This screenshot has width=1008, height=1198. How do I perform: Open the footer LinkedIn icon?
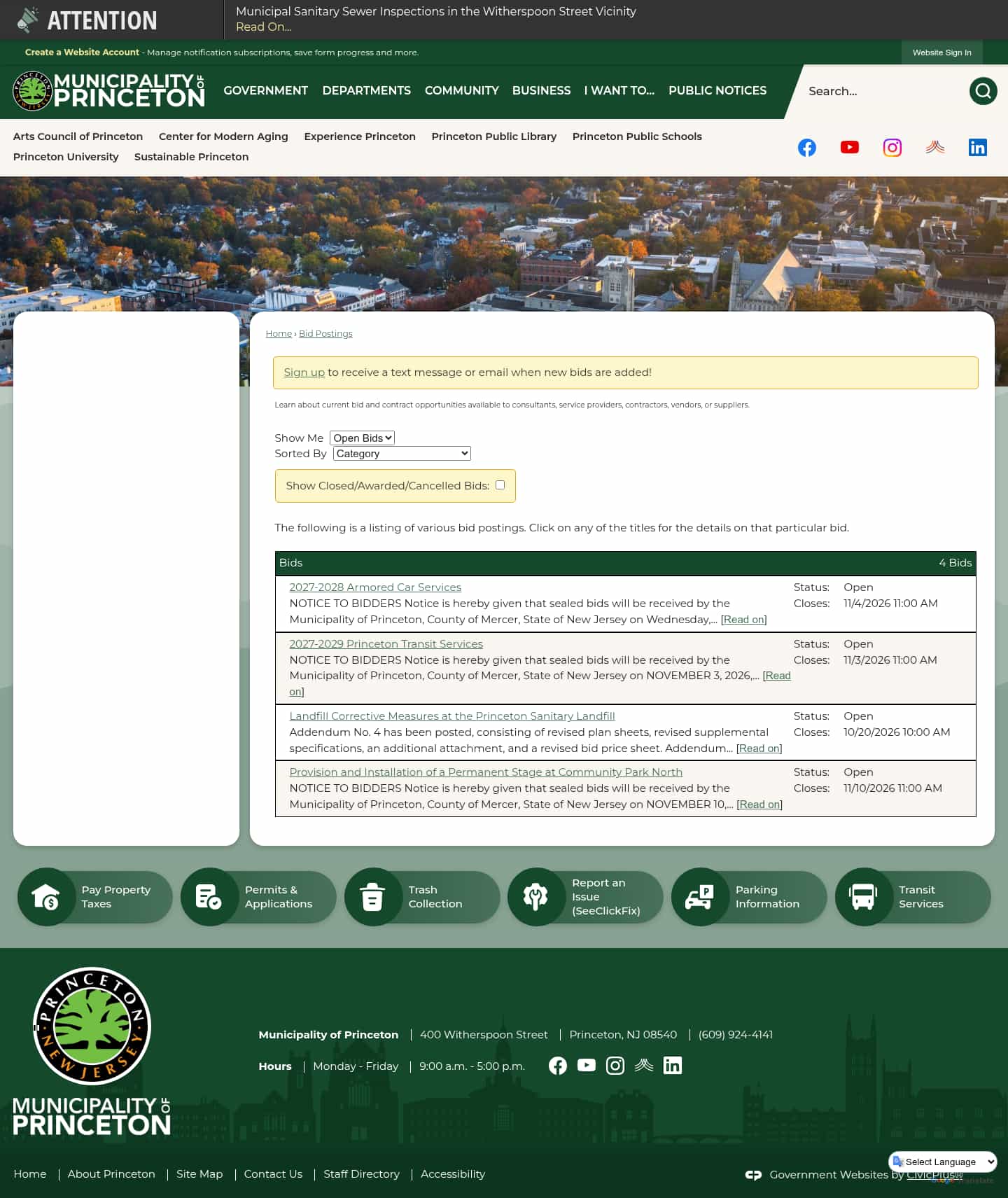(x=673, y=1066)
